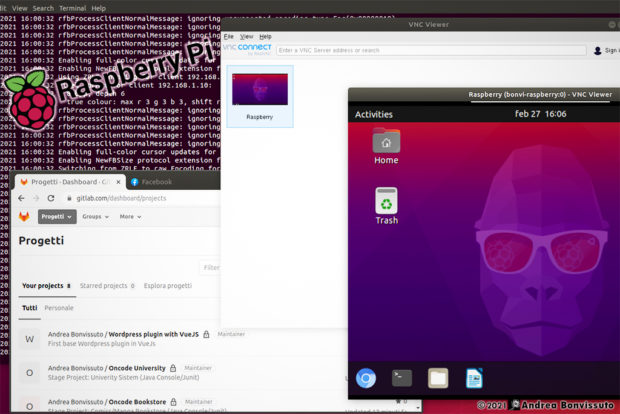Click the Facebook tab favicon
Viewport: 620px width, 414px height.
click(x=134, y=182)
